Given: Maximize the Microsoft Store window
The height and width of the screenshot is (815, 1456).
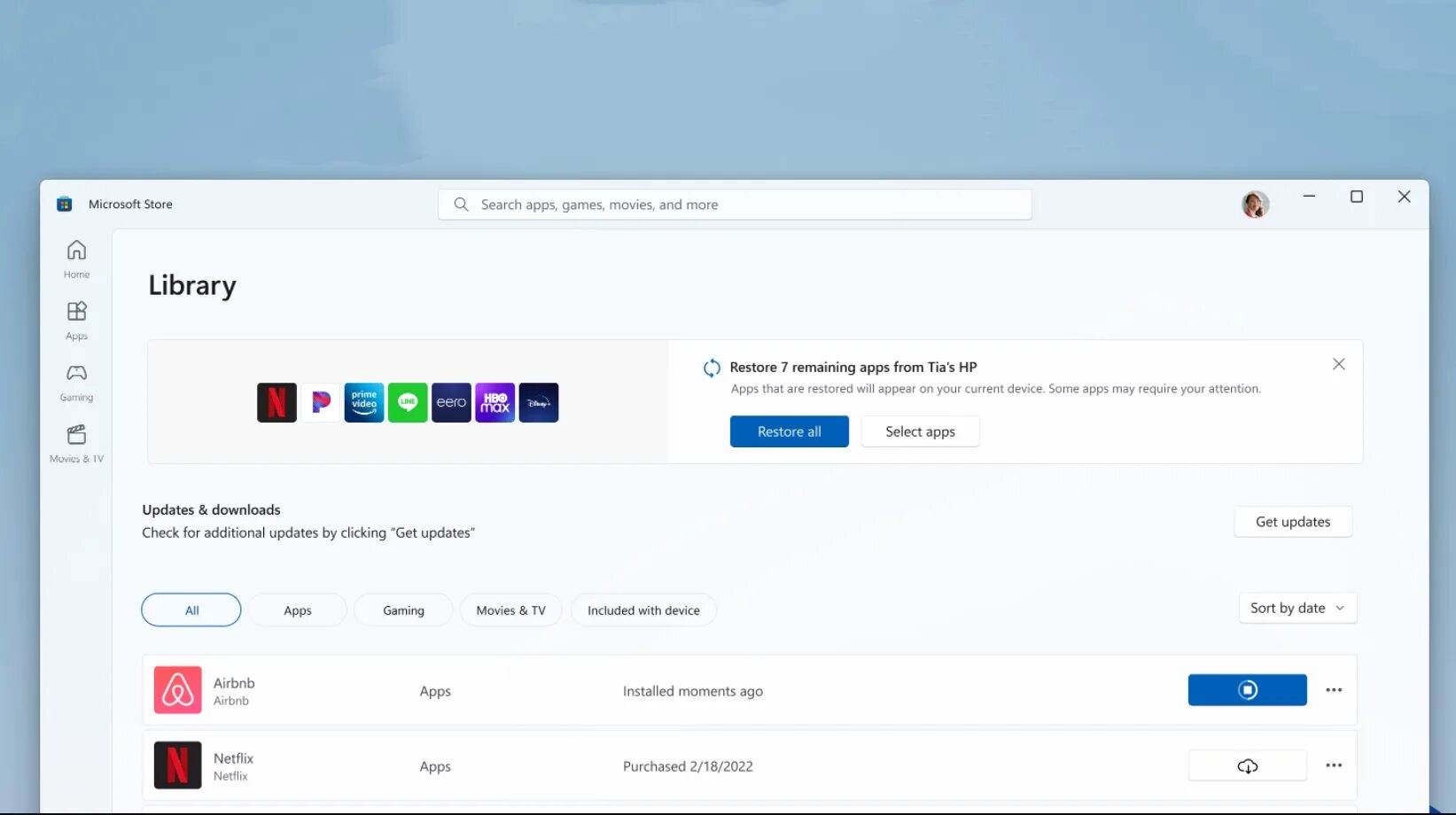Looking at the screenshot, I should [1357, 197].
